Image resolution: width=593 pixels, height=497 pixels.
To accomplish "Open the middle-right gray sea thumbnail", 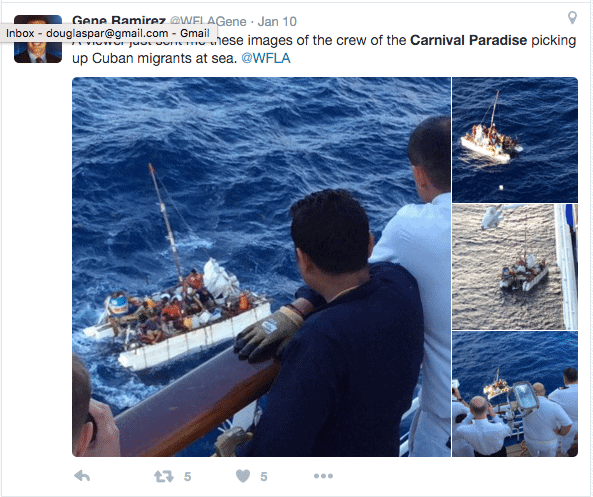I will pyautogui.click(x=515, y=267).
